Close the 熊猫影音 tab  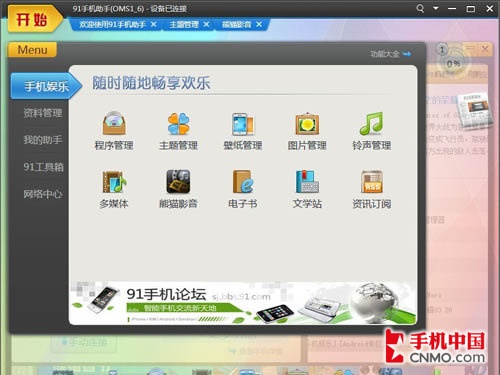259,24
